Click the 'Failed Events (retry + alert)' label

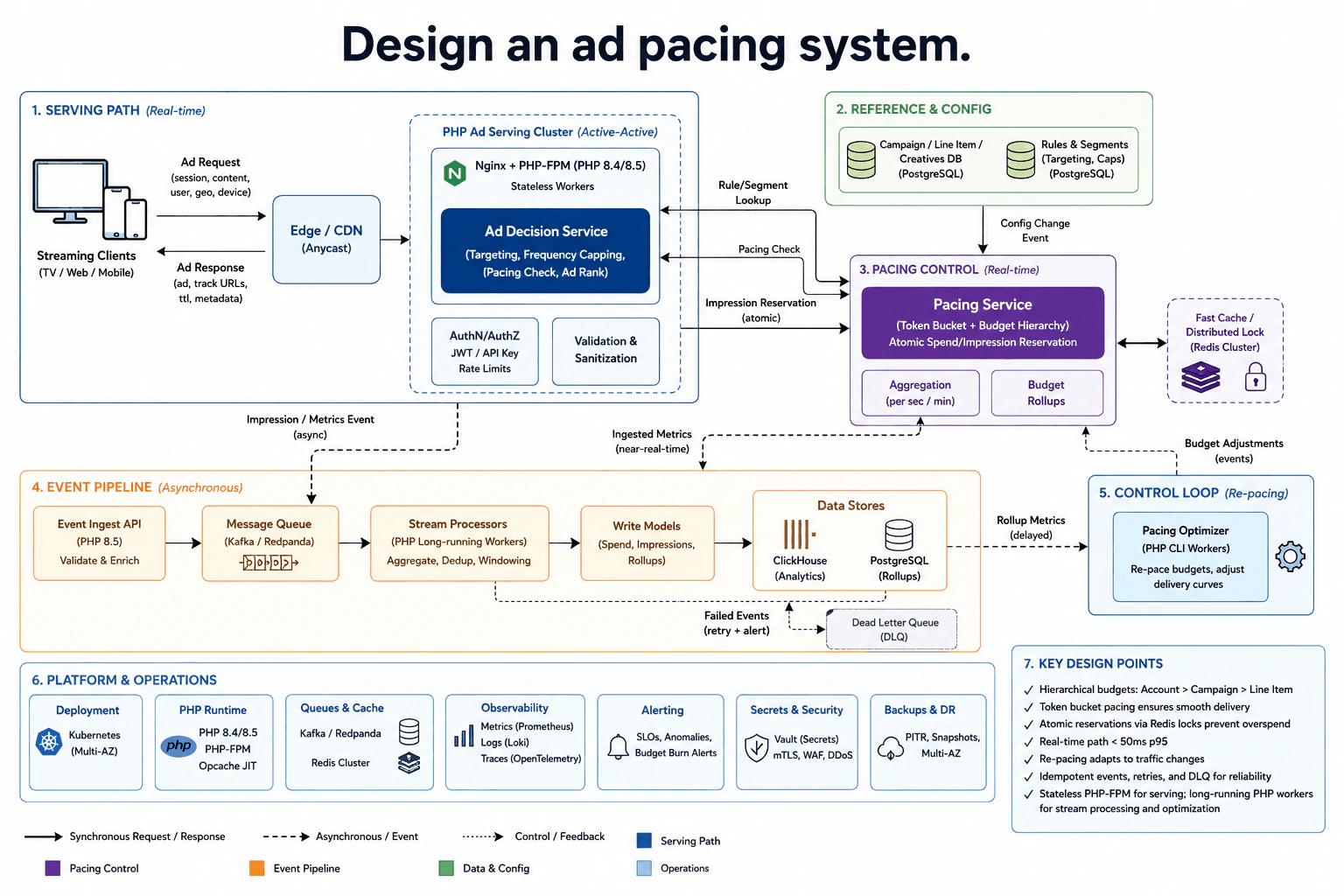point(737,623)
